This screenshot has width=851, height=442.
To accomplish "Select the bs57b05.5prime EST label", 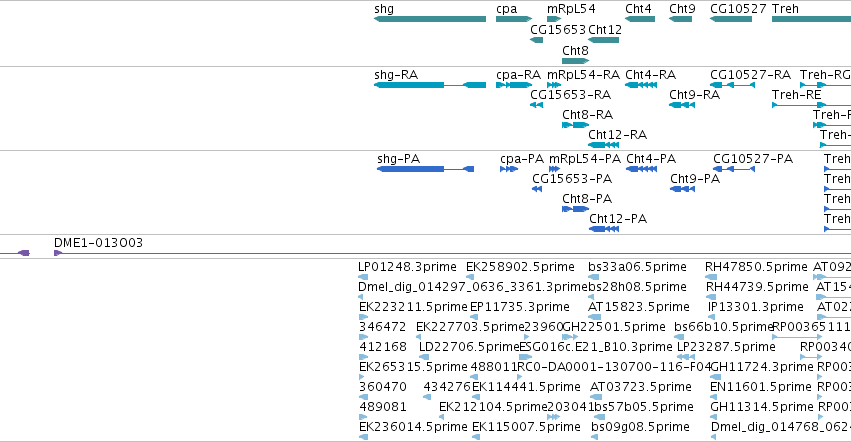I will (x=642, y=408).
